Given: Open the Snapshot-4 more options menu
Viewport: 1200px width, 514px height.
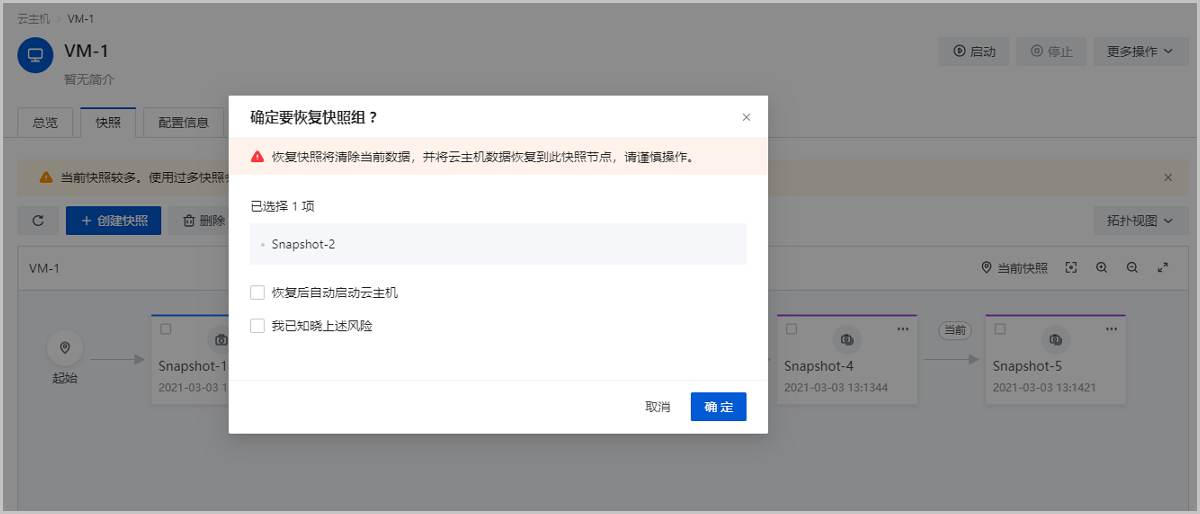Looking at the screenshot, I should point(903,329).
